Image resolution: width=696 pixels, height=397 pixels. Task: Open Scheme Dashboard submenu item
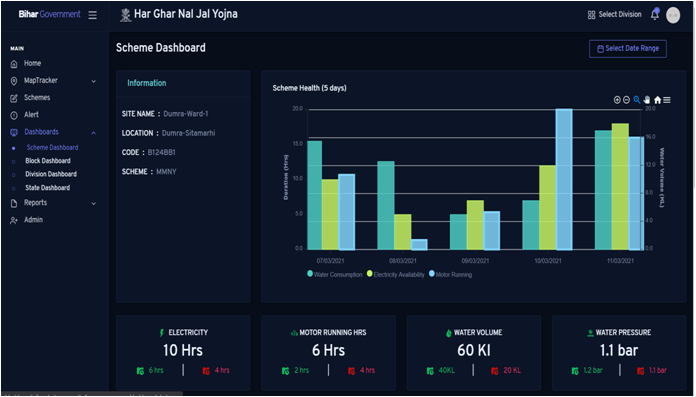tap(52, 147)
